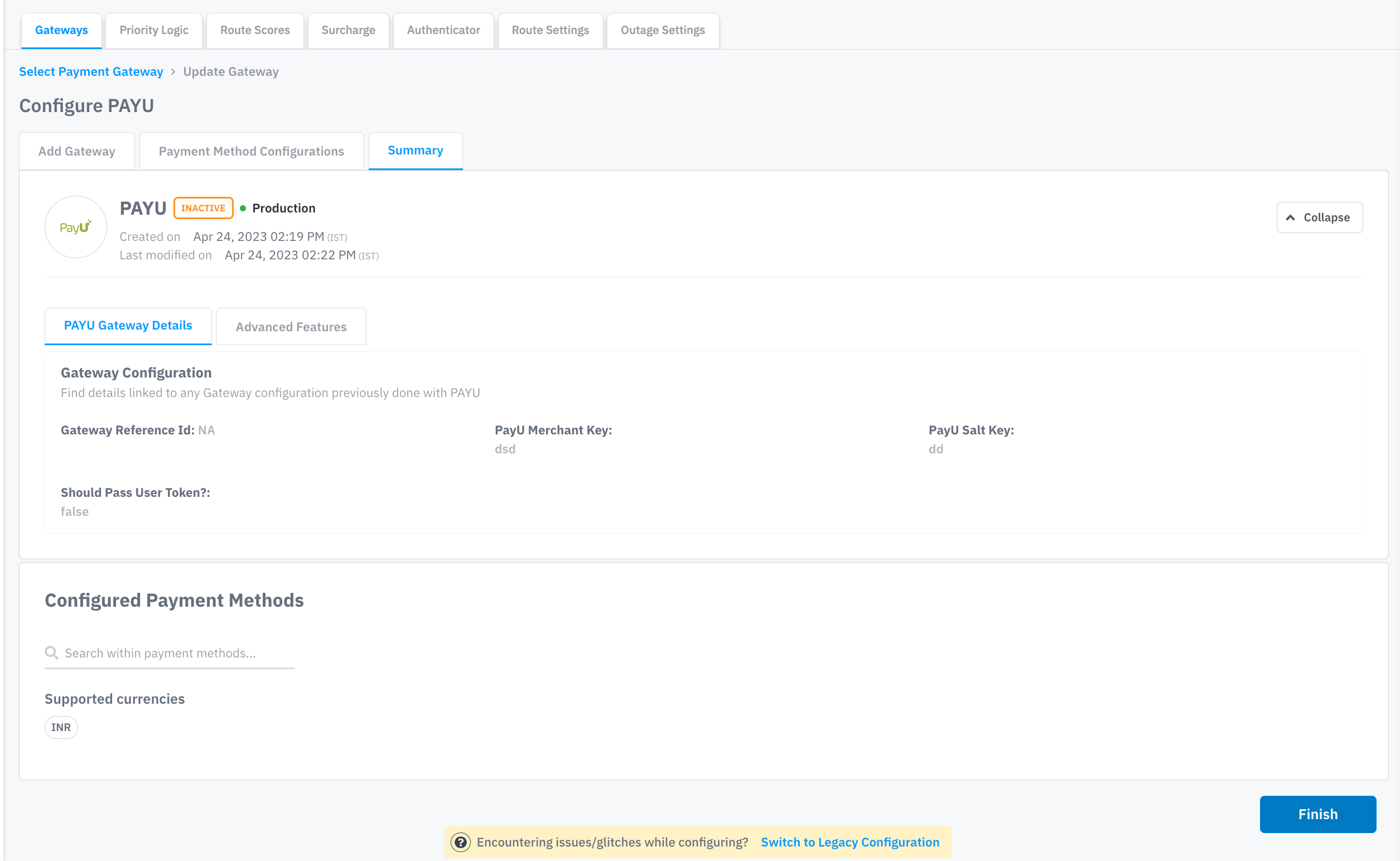Click the breadcrumb chevron separator
The image size is (1400, 861).
click(173, 72)
